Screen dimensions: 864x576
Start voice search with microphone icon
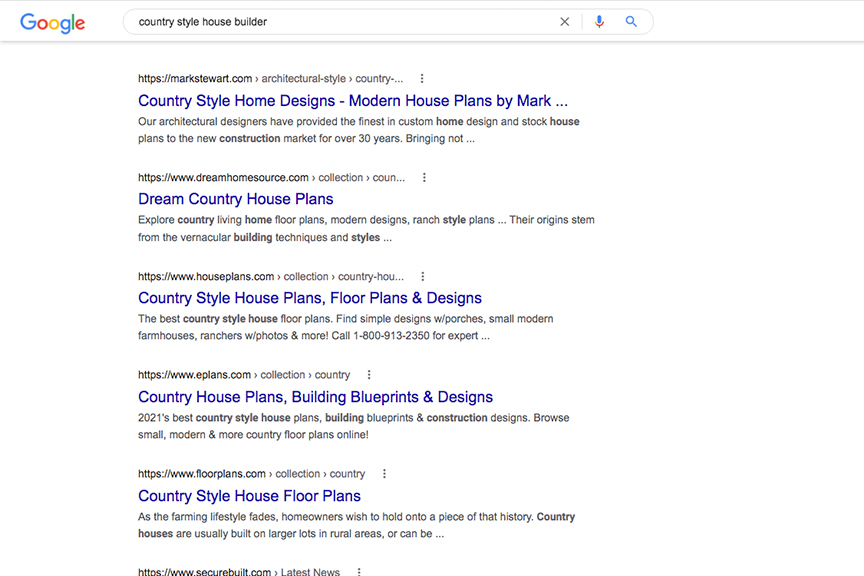(x=599, y=22)
